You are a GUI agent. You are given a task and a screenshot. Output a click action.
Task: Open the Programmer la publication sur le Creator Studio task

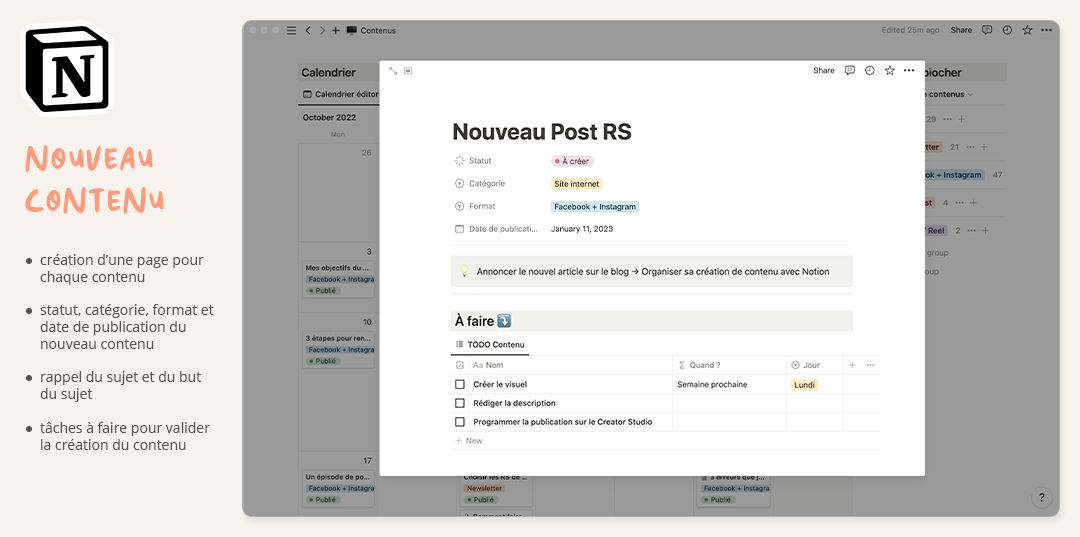tap(563, 421)
